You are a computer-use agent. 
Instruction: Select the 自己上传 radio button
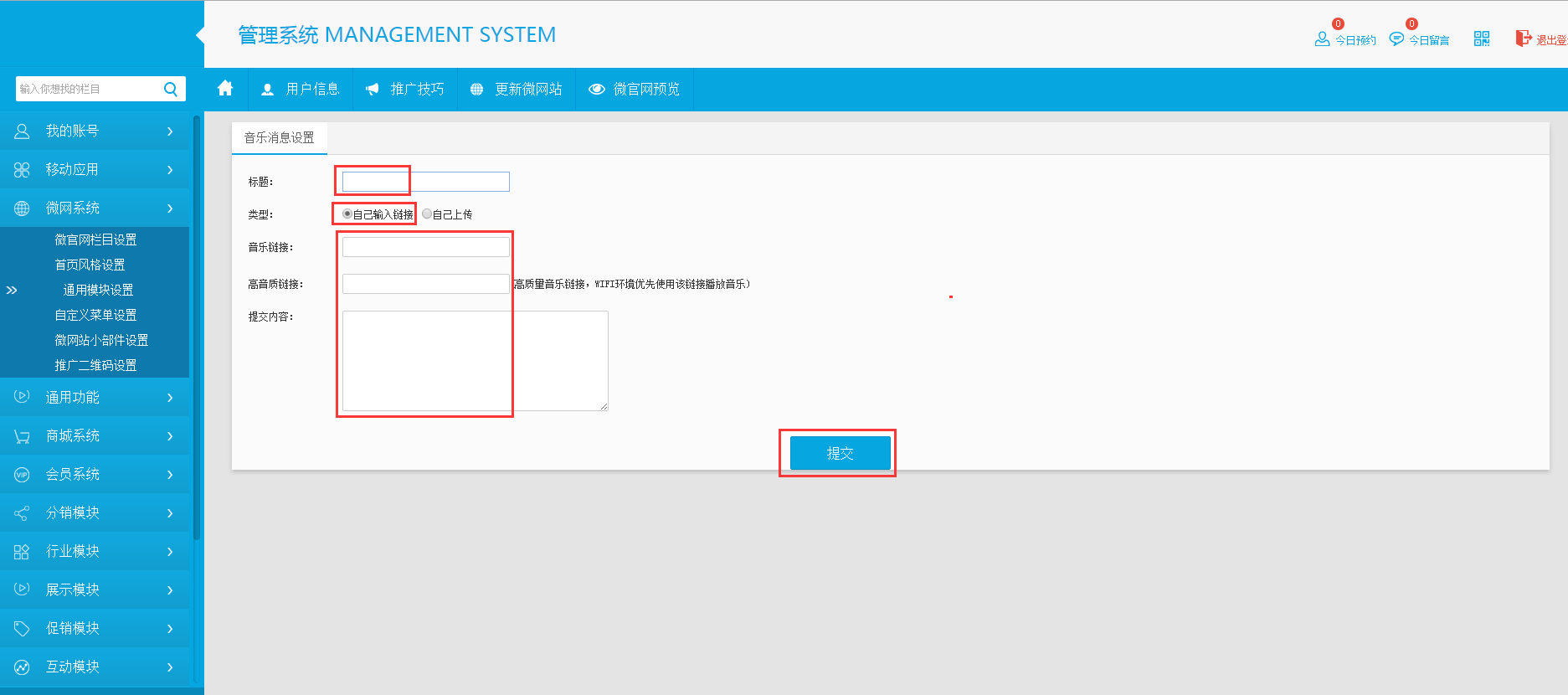click(x=427, y=214)
